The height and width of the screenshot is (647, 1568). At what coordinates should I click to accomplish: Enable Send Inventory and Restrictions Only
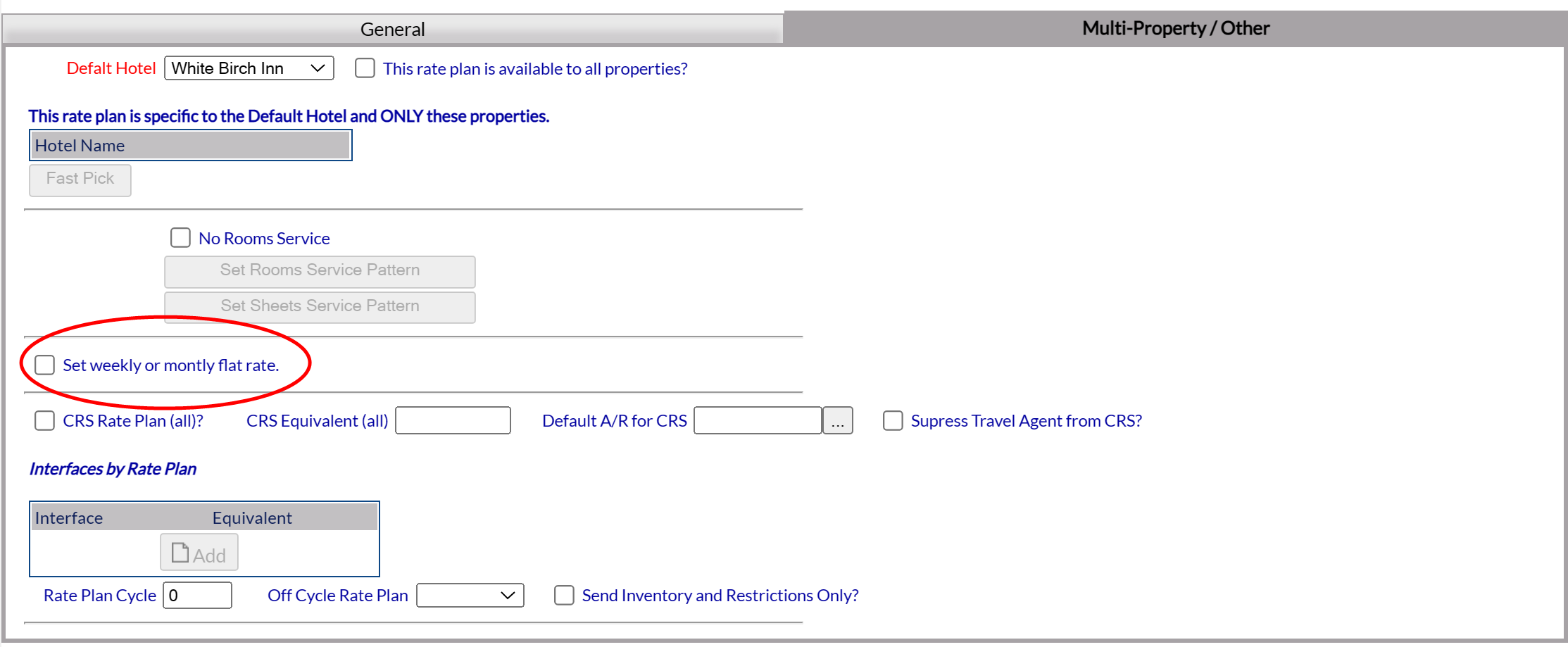point(564,596)
